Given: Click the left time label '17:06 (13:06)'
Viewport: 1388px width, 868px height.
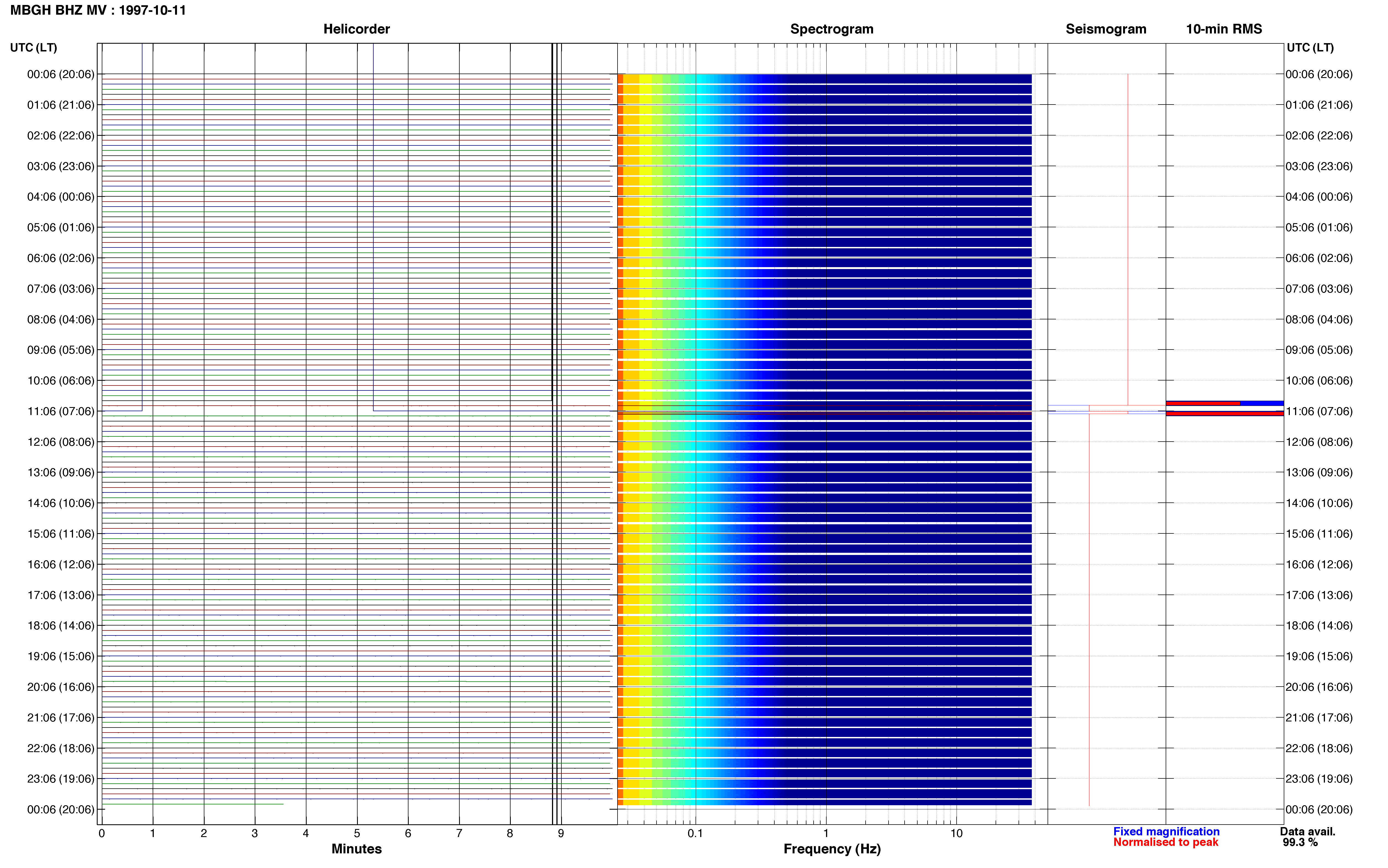Looking at the screenshot, I should point(61,595).
